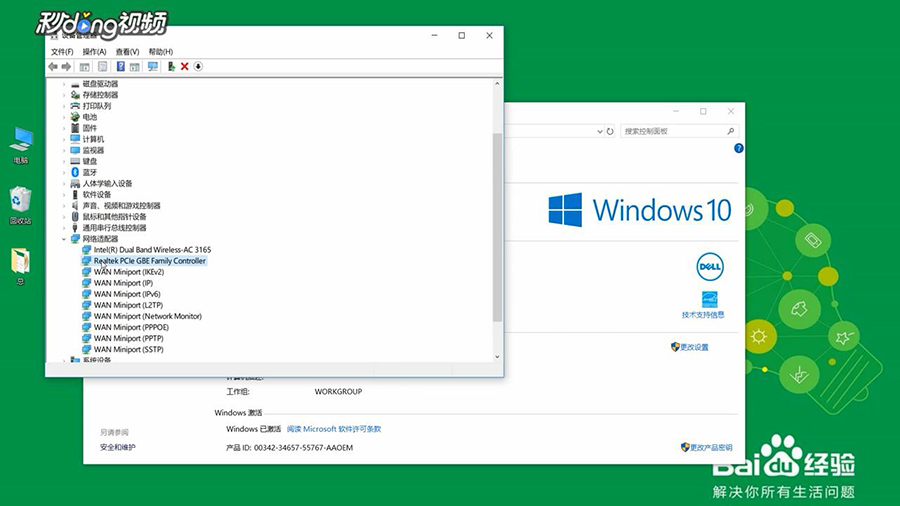The image size is (900, 506).
Task: Click the Forward arrow in Device Manager toolbar
Action: (x=67, y=67)
